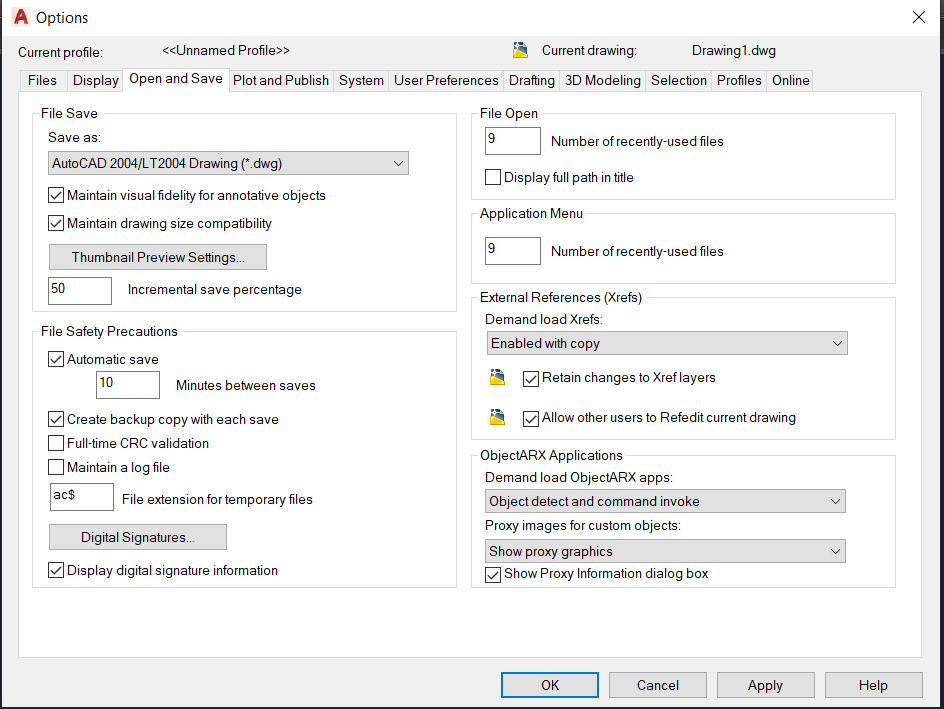Uncheck Allow other users to Refedit drawing
This screenshot has height=709, width=944.
pyautogui.click(x=531, y=418)
